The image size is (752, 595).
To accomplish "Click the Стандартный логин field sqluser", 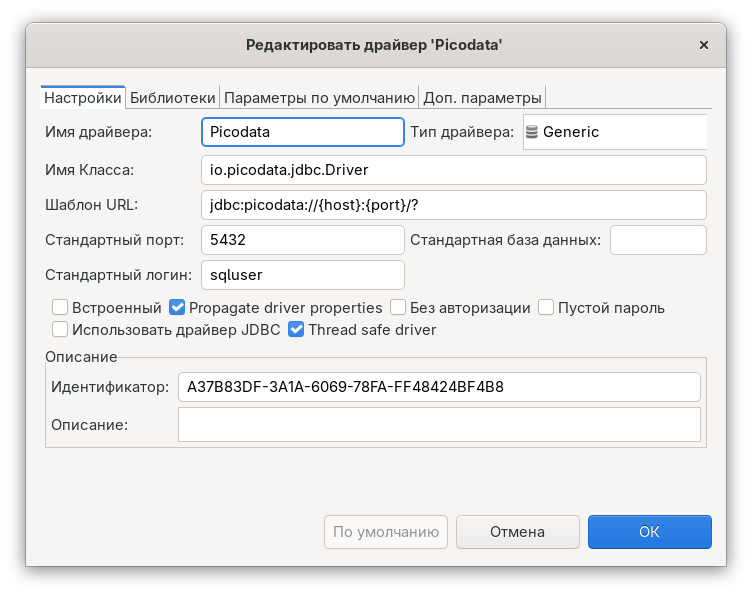I will click(303, 275).
